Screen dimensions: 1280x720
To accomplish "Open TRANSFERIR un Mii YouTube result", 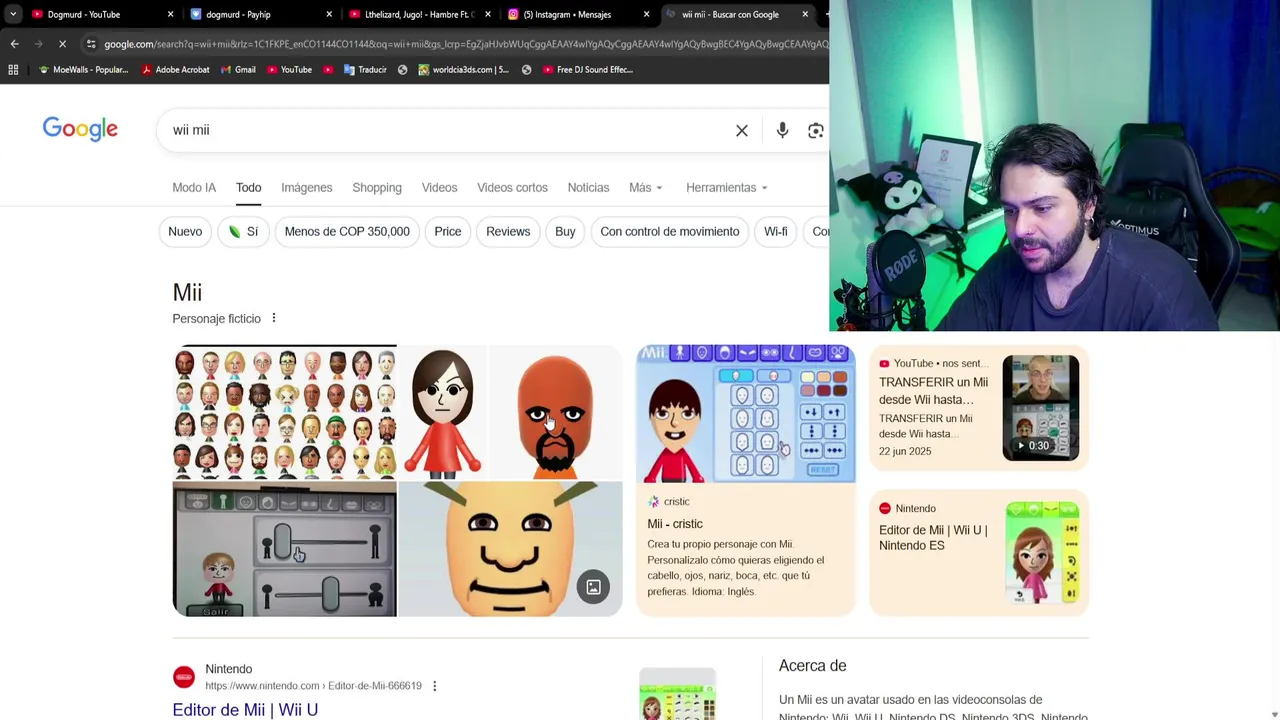I will pos(934,391).
